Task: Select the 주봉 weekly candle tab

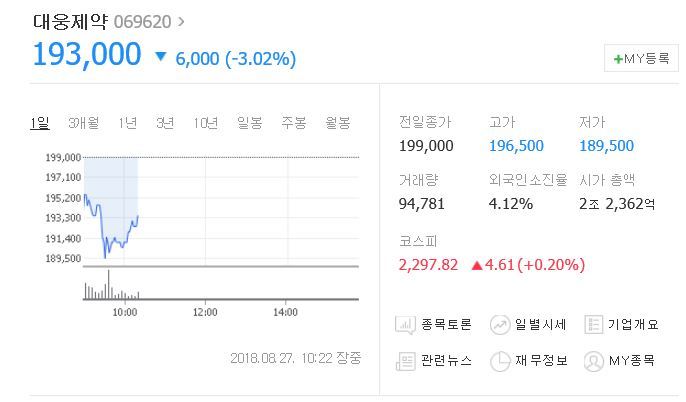Action: click(293, 123)
